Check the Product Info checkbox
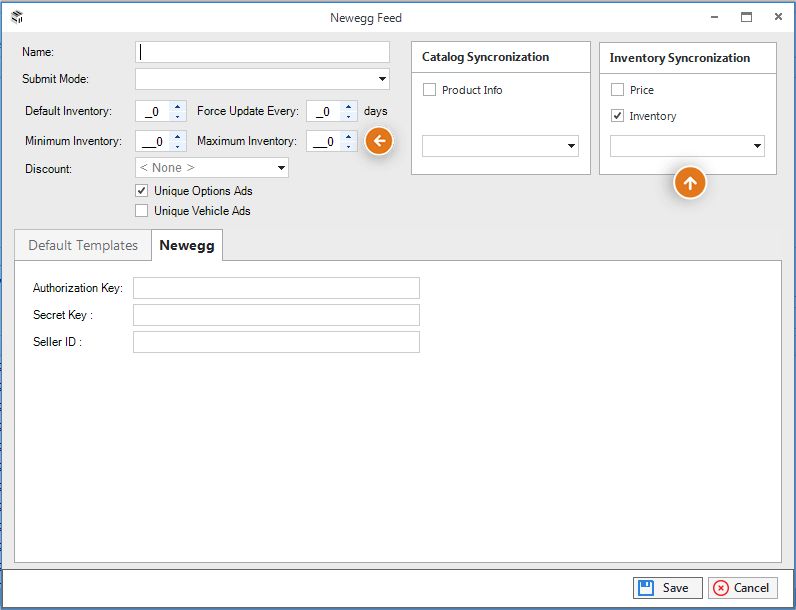 pos(429,90)
